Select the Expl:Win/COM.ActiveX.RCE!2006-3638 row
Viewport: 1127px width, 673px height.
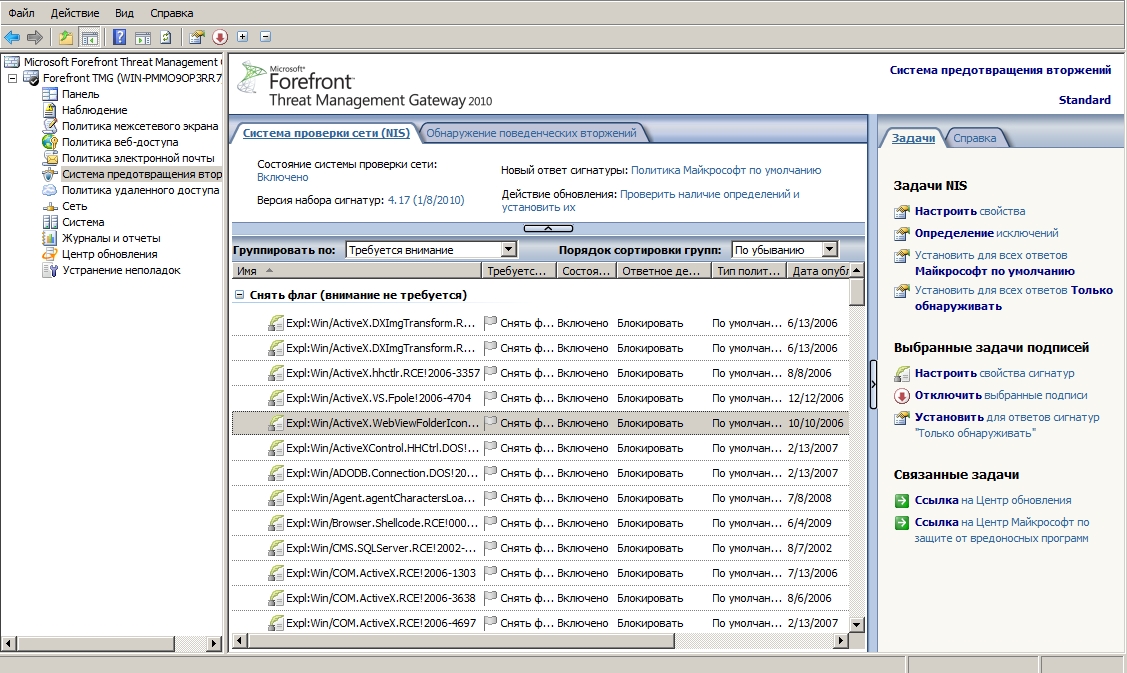tap(540, 598)
